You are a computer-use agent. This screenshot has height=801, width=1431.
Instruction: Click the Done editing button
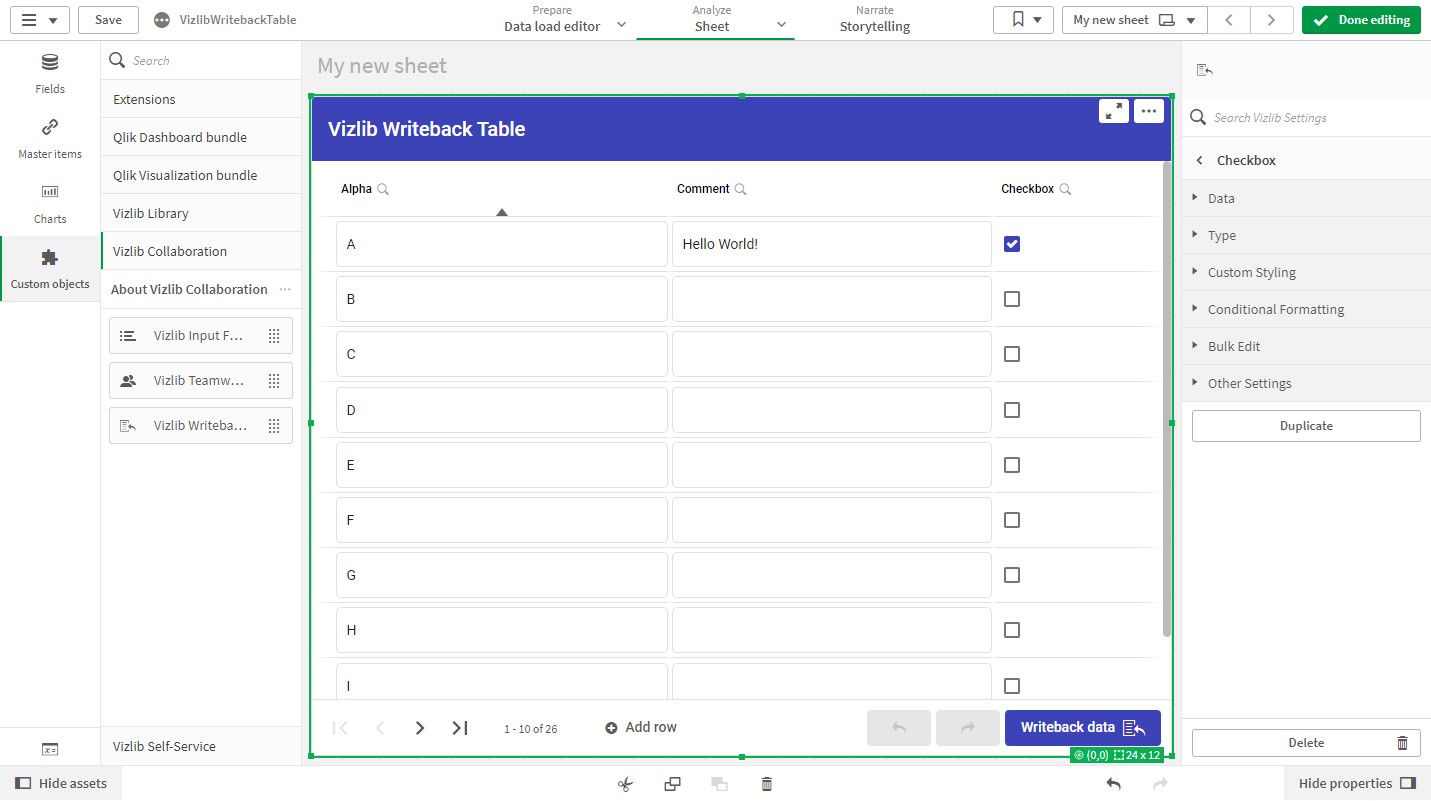[1361, 20]
